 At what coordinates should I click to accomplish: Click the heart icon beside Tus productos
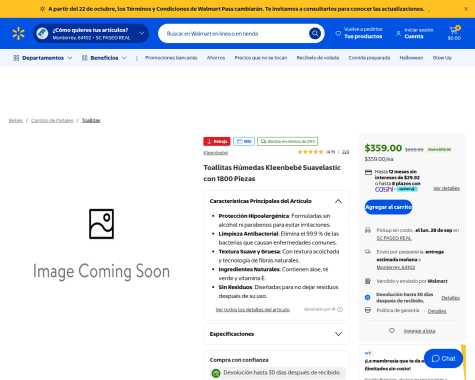click(x=338, y=33)
